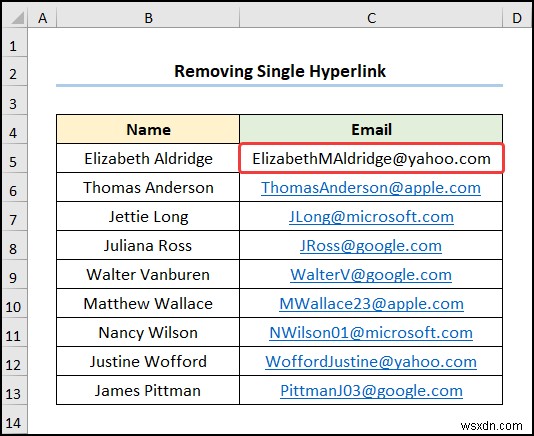Select row 5 header

[x=14, y=158]
